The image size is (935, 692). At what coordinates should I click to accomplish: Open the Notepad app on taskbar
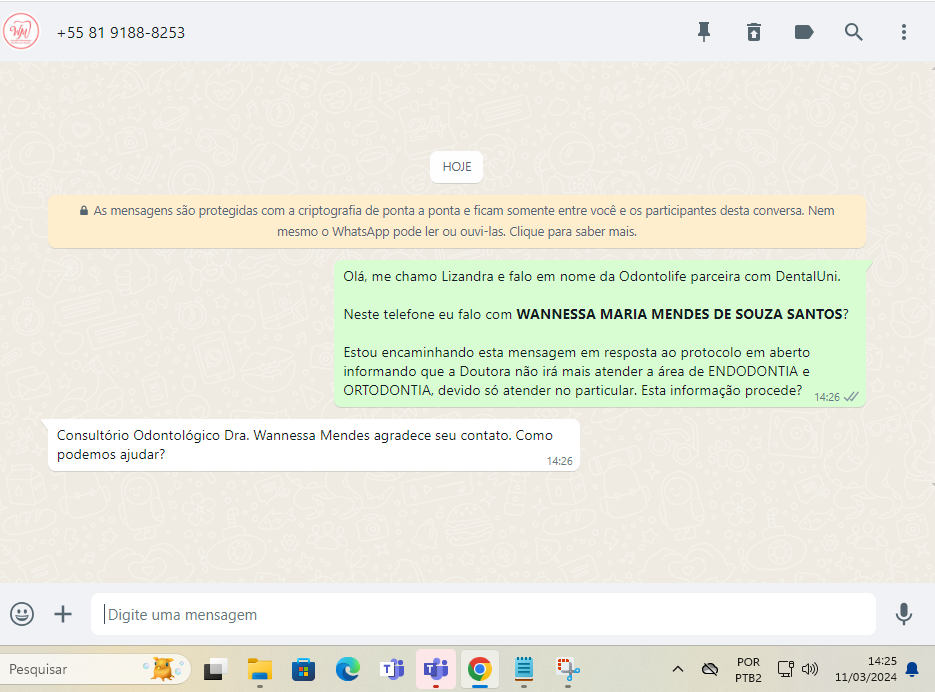pos(524,669)
